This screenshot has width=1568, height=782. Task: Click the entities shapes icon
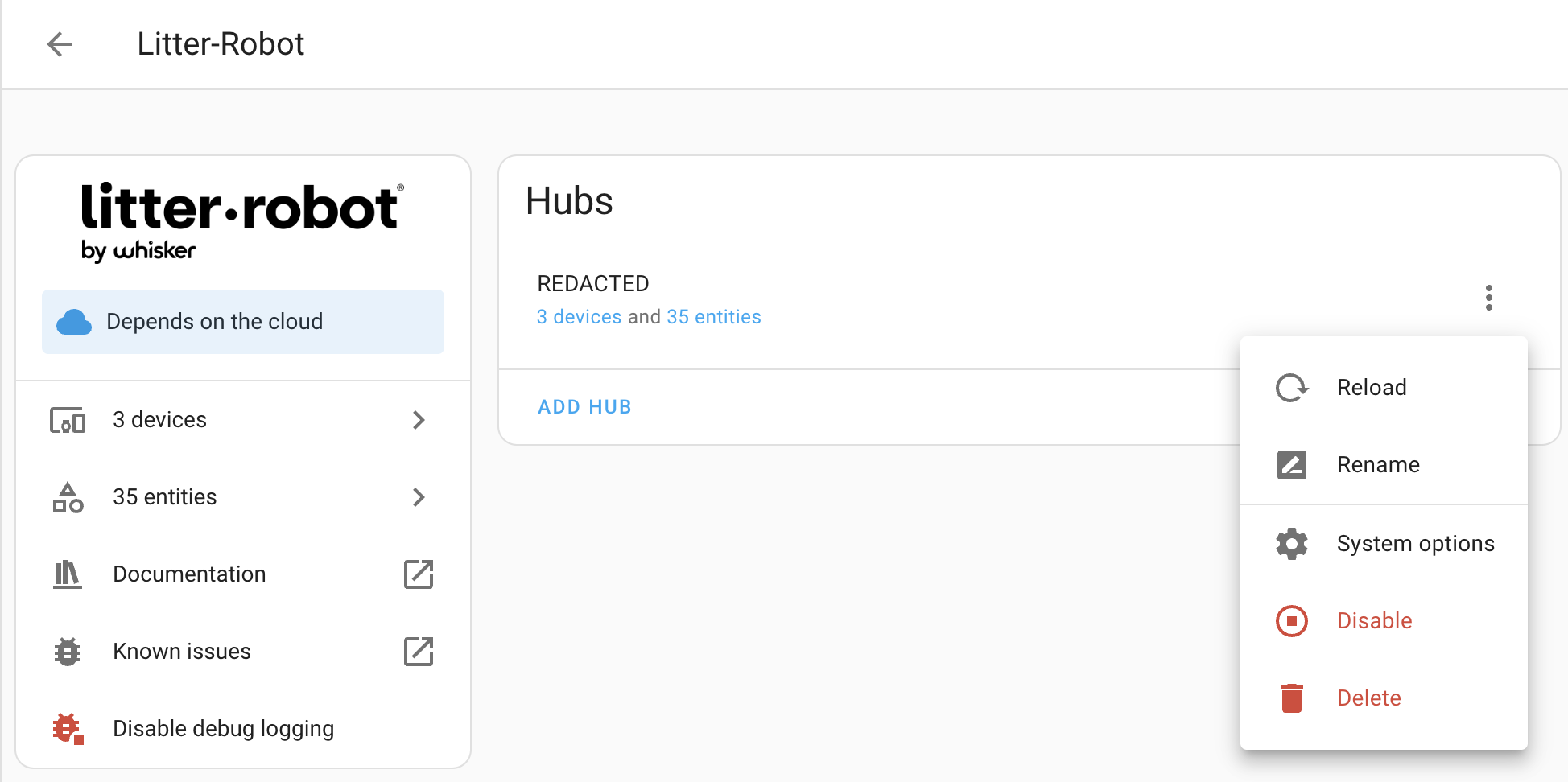point(68,497)
